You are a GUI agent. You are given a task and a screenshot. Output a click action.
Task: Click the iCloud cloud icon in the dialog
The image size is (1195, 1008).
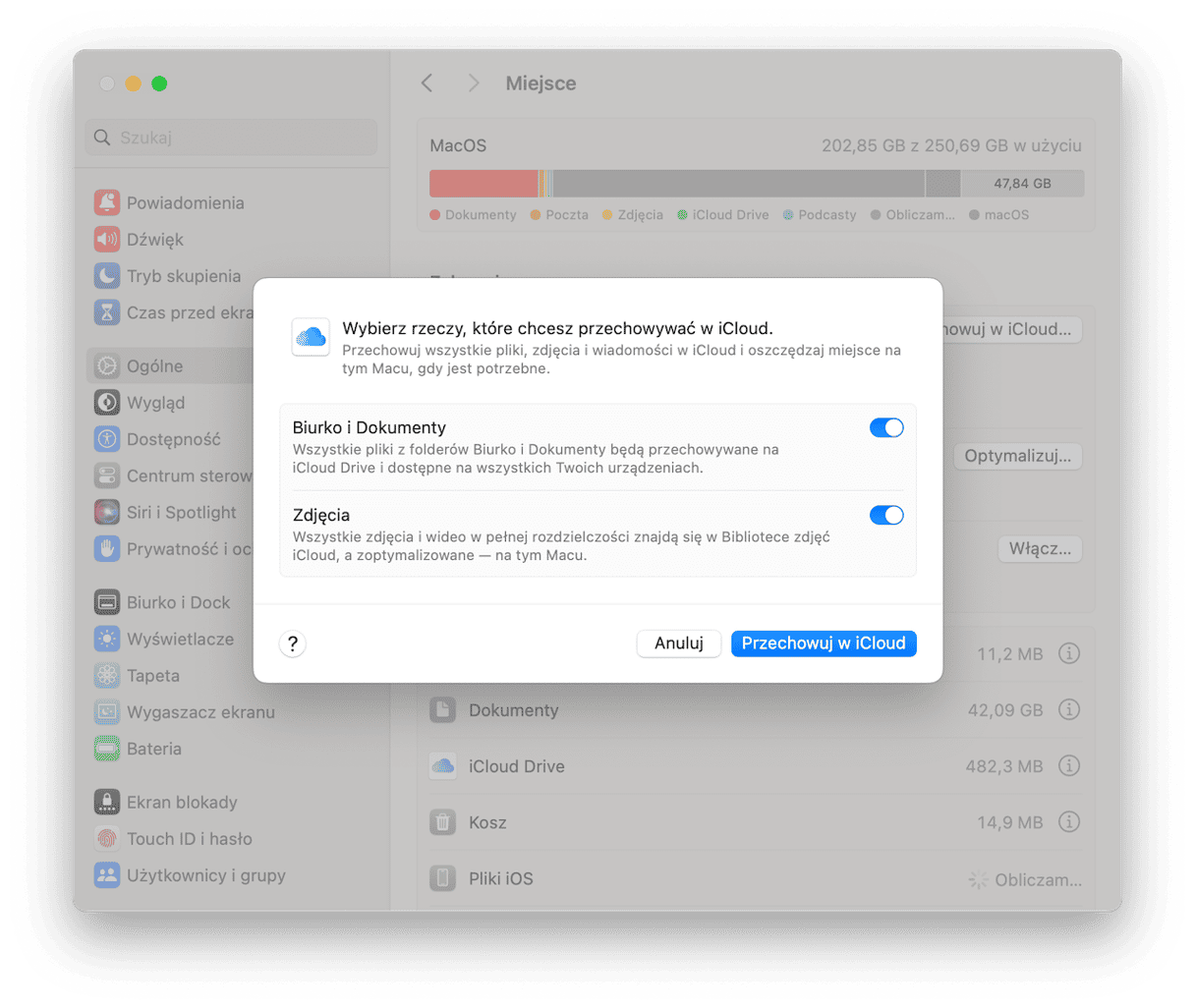[x=311, y=337]
